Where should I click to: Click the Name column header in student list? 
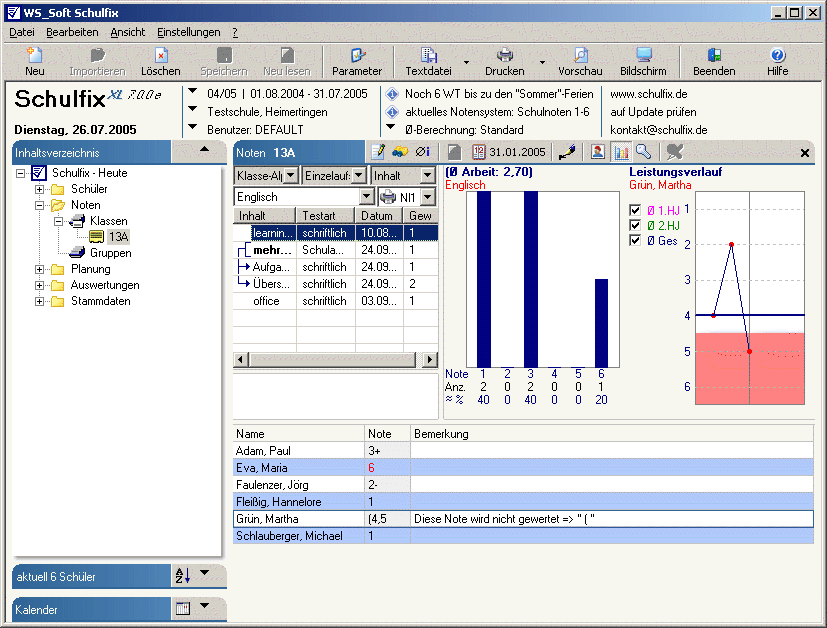[x=299, y=433]
